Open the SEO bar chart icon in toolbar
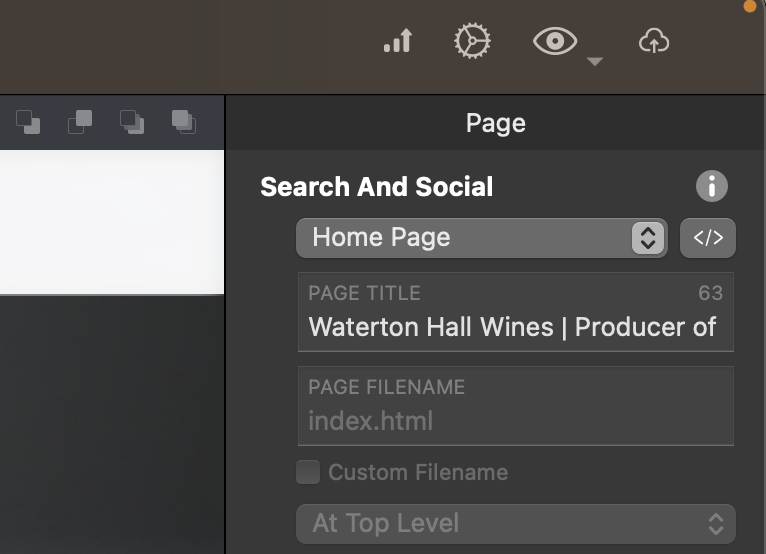This screenshot has height=554, width=766. click(x=398, y=42)
